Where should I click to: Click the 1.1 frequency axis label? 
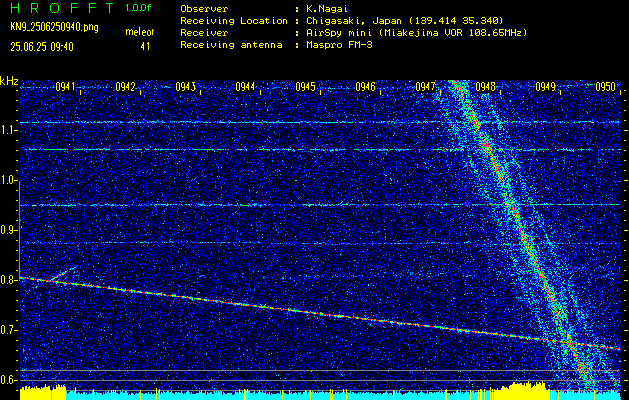tap(8, 130)
